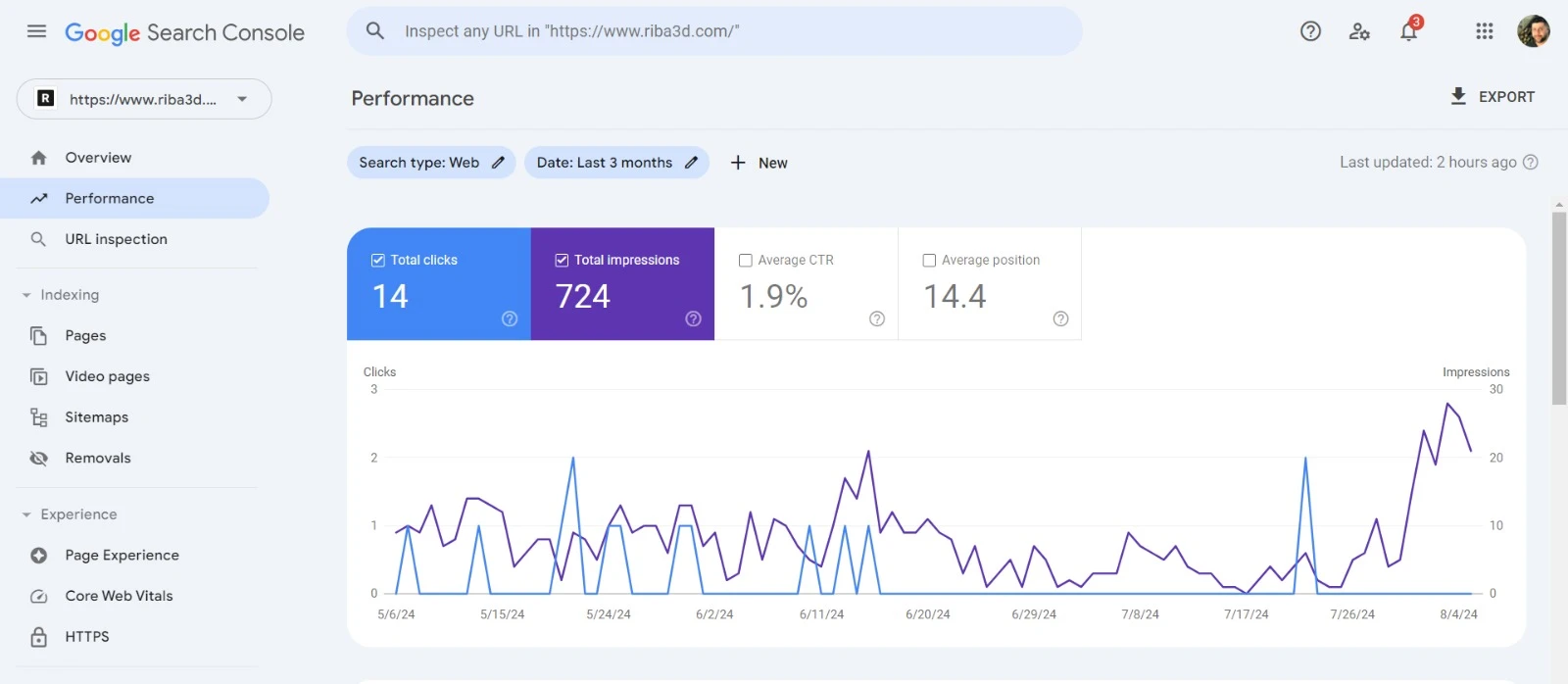Open users and permissions settings icon
1568x684 pixels.
[1359, 31]
